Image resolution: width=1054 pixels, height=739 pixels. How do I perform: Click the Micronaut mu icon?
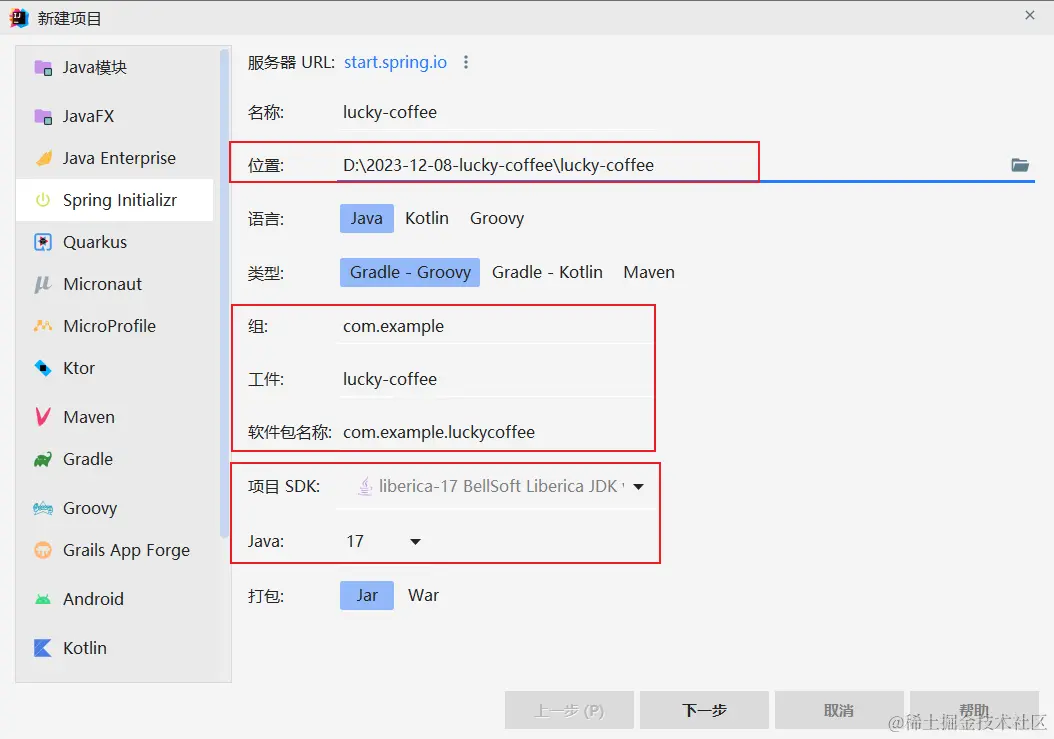point(43,284)
